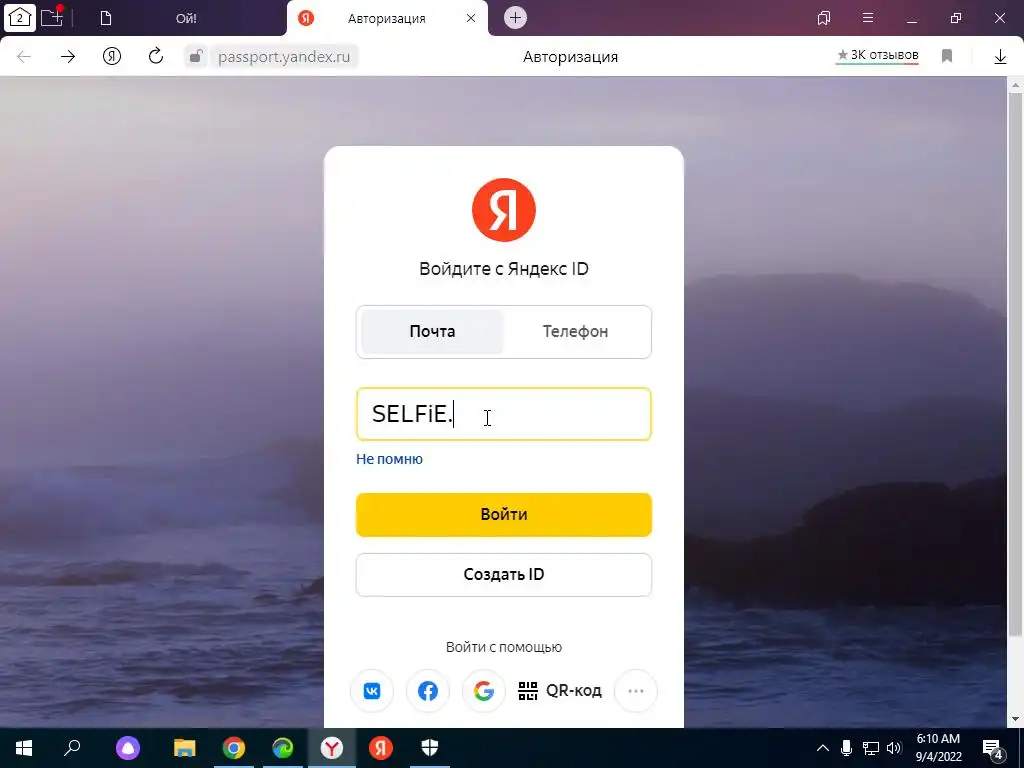The image size is (1024, 768).
Task: Click the Создать ID button
Action: pos(504,575)
